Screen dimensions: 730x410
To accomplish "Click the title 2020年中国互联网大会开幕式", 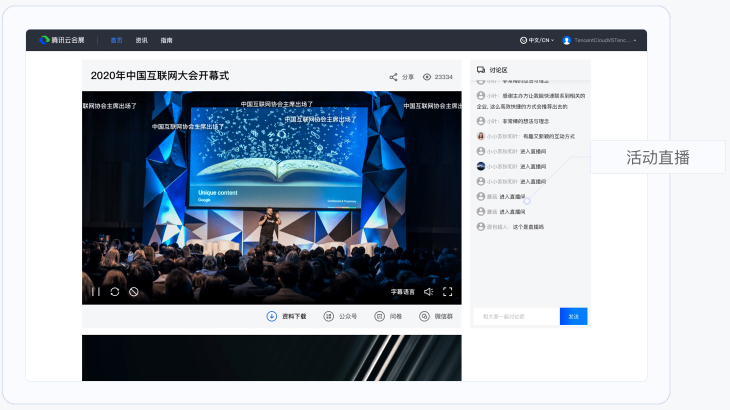I will click(160, 75).
